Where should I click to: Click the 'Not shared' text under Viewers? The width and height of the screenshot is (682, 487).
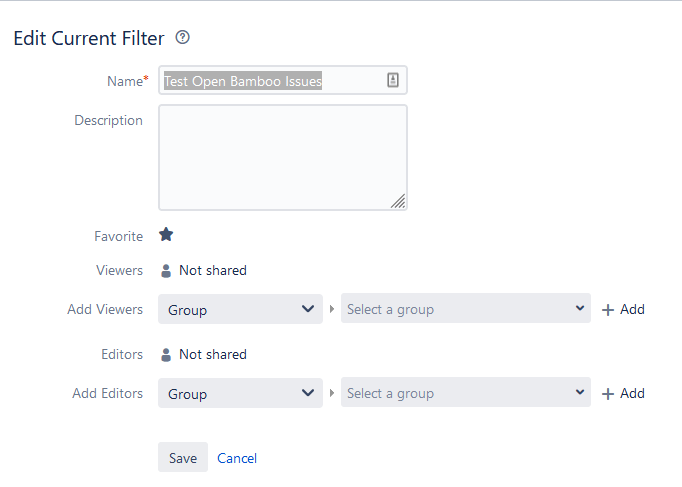coord(212,270)
